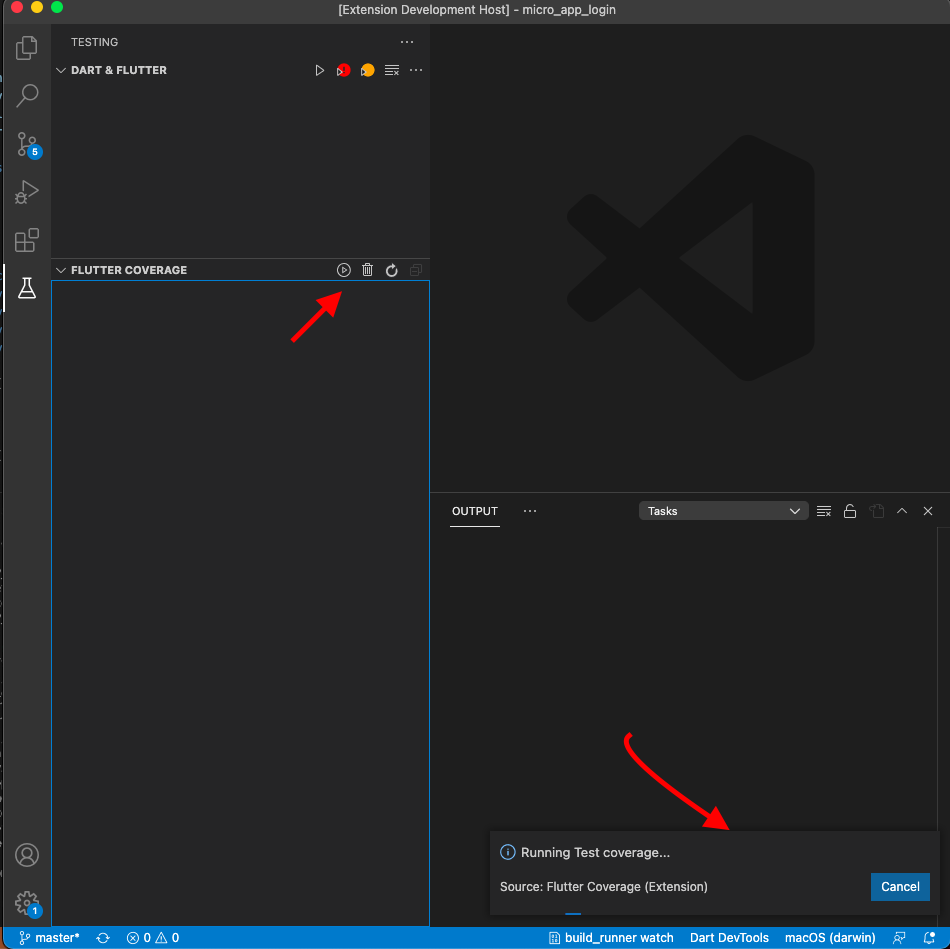Open the Accounts menu icon
The height and width of the screenshot is (949, 950).
coord(27,854)
